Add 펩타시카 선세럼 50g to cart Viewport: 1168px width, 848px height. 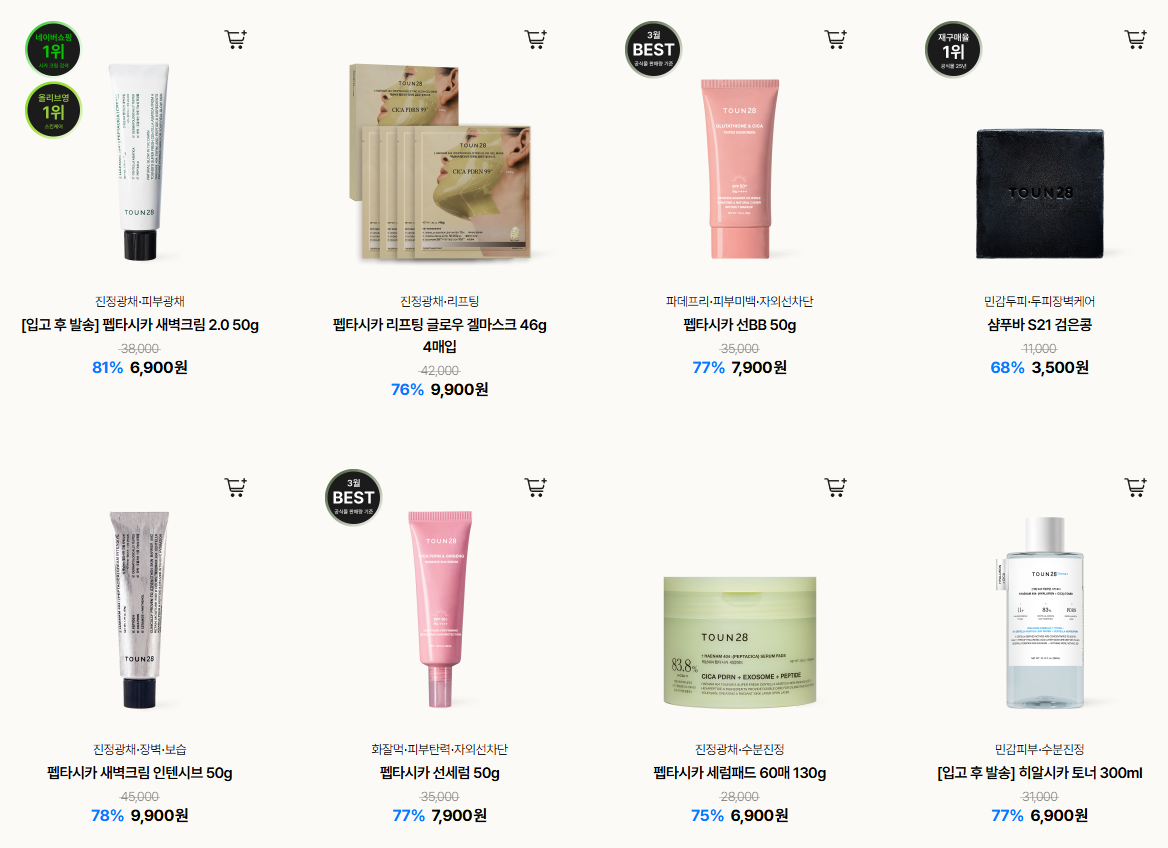click(536, 487)
